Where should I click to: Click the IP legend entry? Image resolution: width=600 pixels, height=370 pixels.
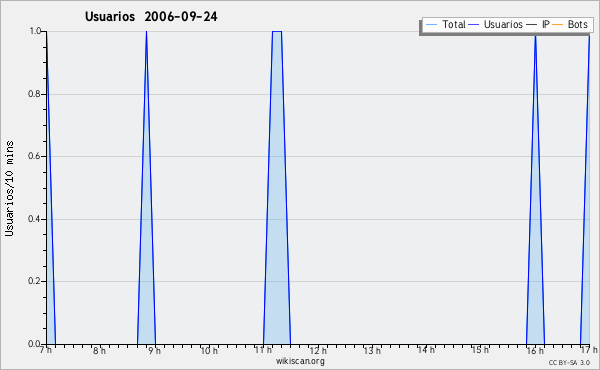click(538, 24)
